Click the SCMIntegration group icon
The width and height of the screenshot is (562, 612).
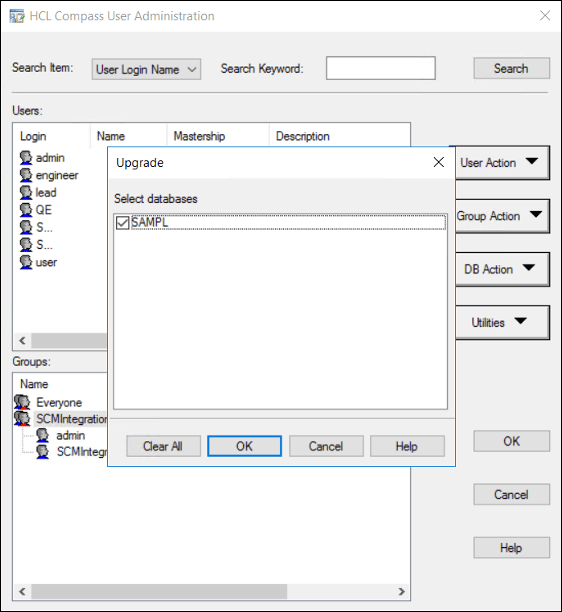coord(22,418)
